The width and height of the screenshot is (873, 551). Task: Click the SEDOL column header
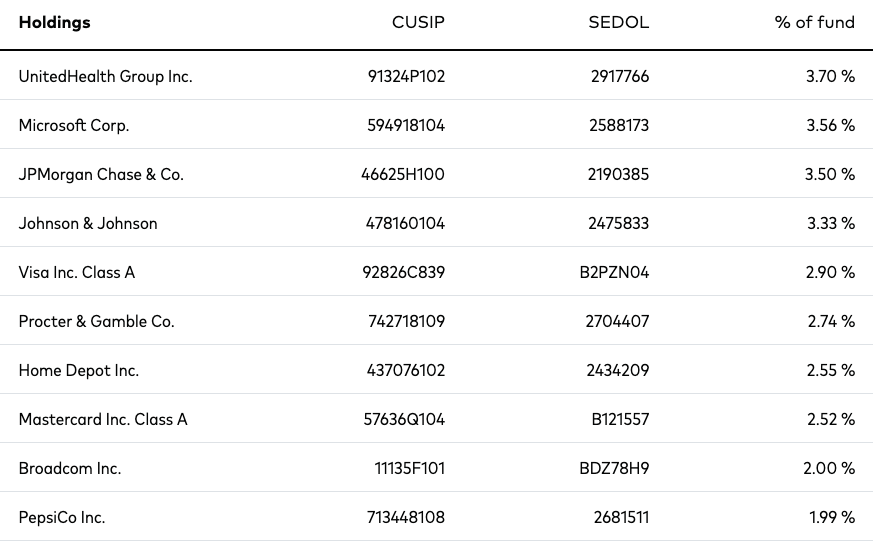pos(619,22)
